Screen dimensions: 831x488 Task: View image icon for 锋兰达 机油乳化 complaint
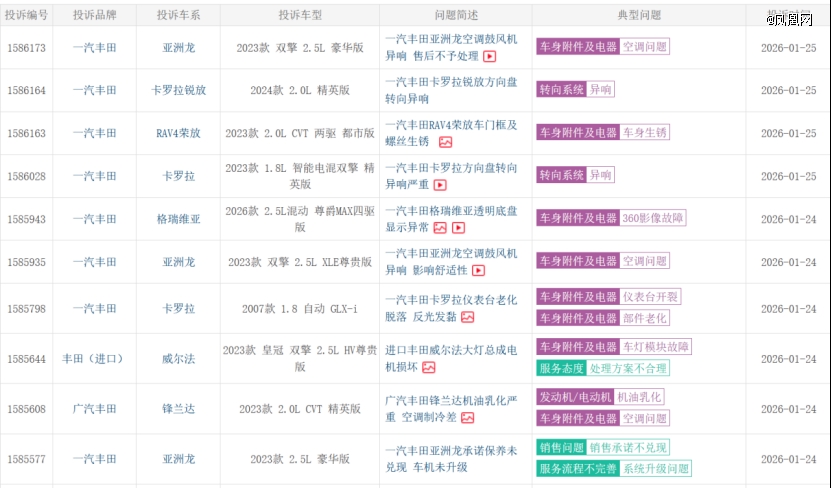point(467,417)
